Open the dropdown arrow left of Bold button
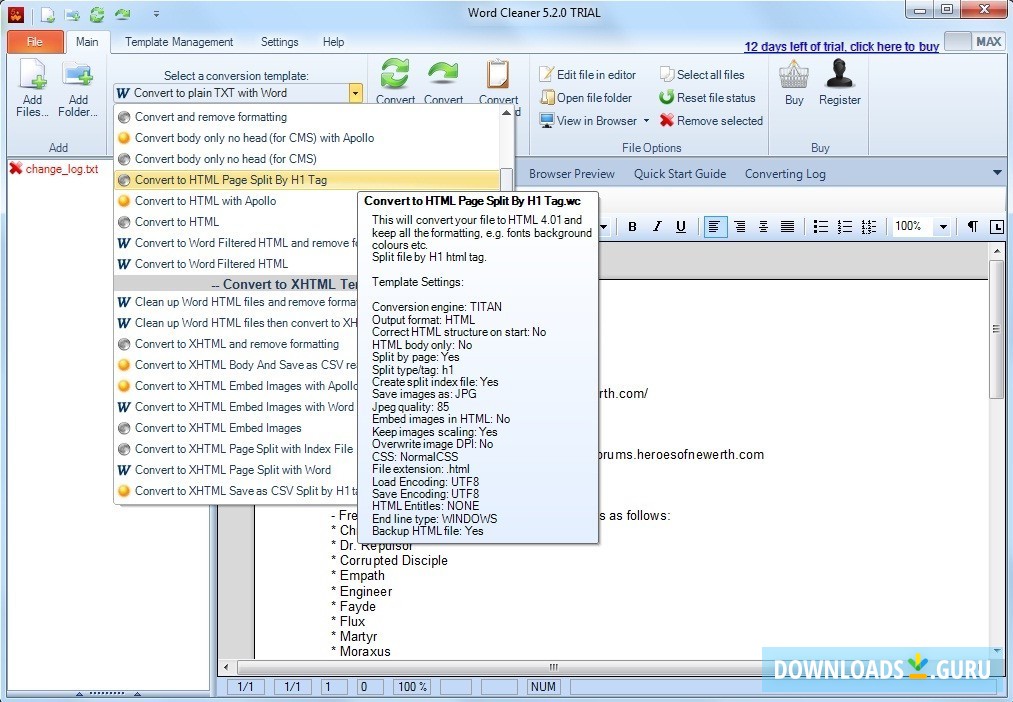This screenshot has height=702, width=1013. pyautogui.click(x=603, y=227)
